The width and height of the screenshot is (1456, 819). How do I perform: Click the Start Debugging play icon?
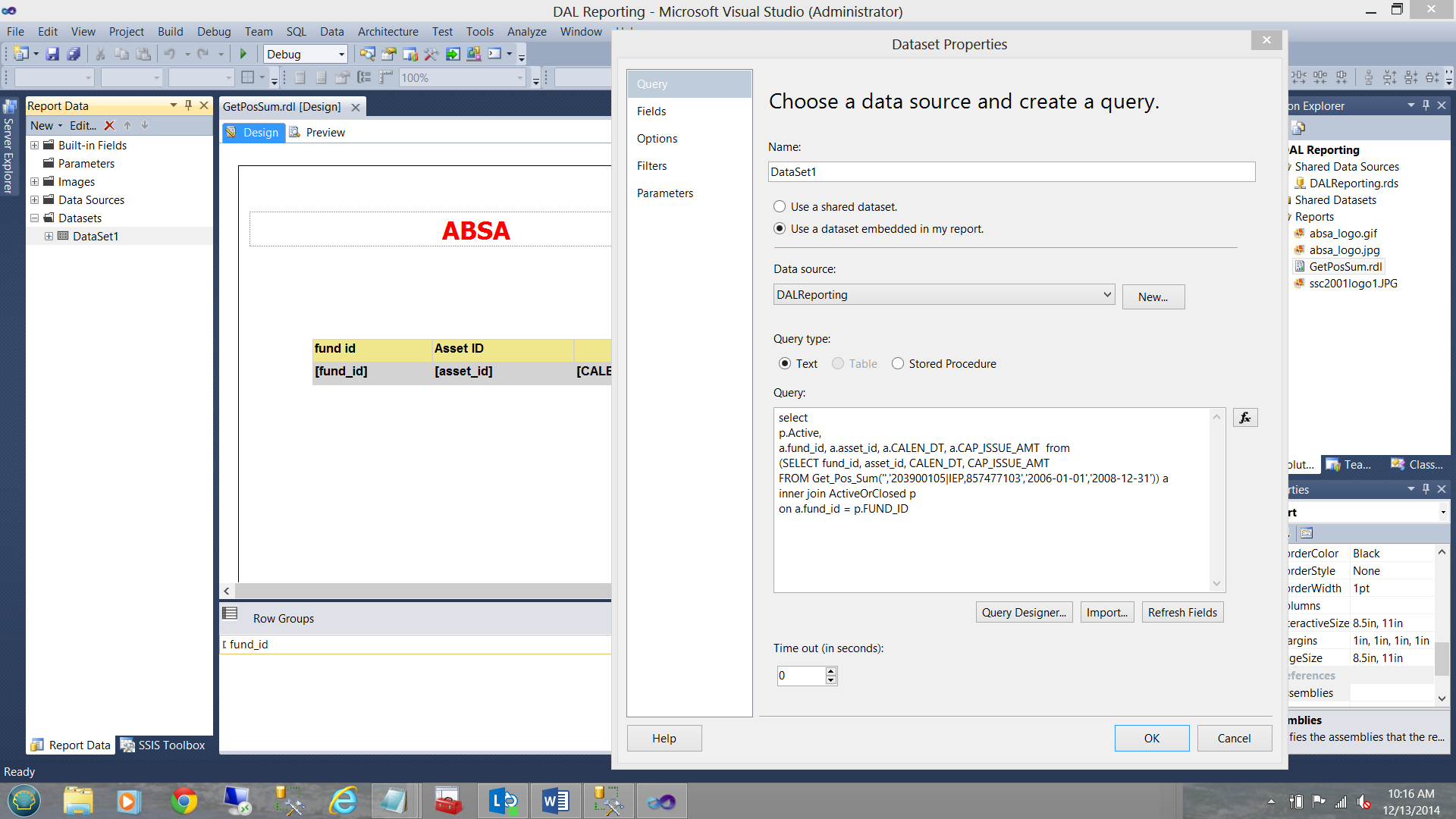pos(243,54)
